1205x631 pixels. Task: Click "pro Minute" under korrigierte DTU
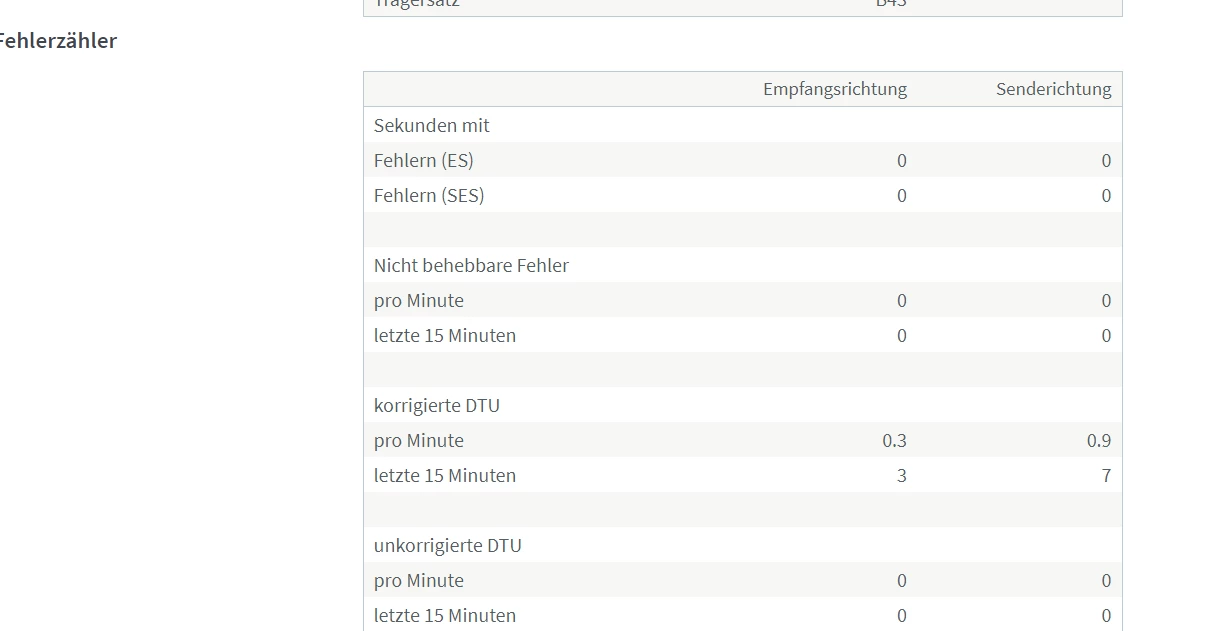click(x=418, y=440)
